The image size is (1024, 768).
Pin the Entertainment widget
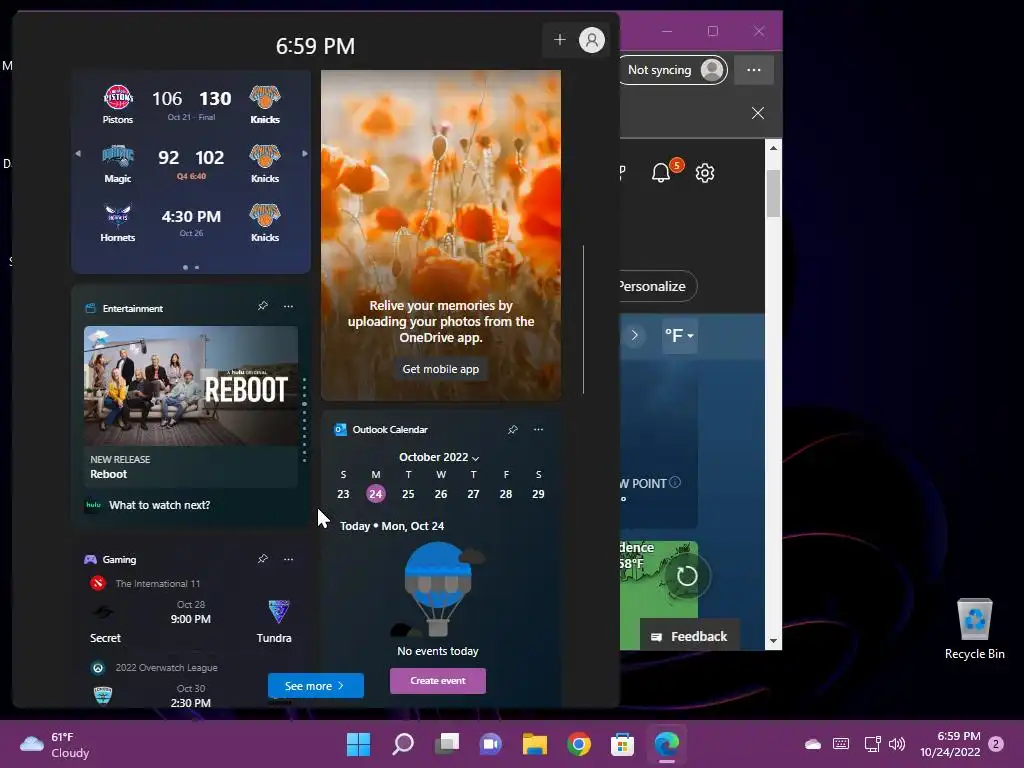263,306
